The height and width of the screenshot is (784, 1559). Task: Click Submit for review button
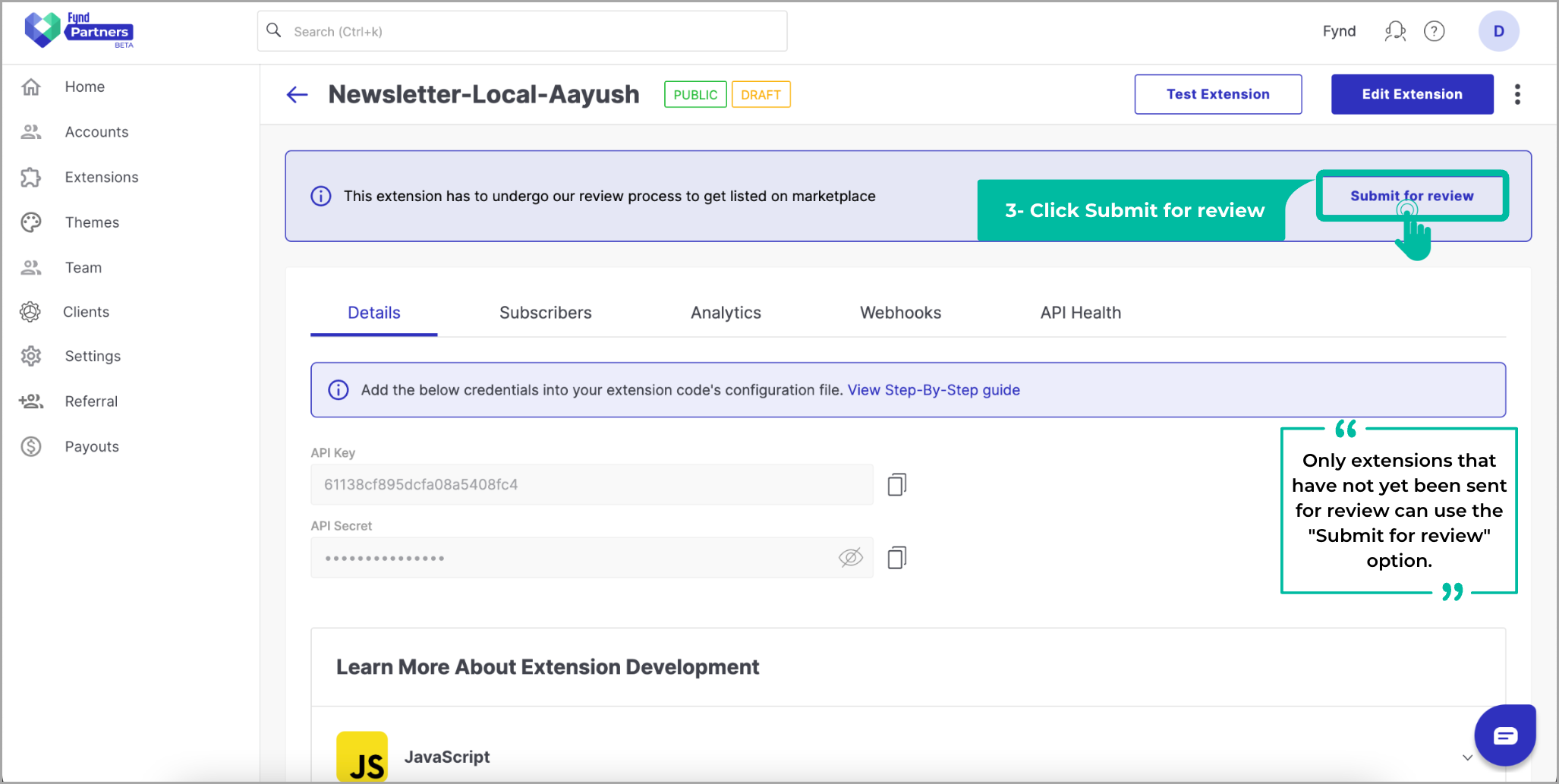tap(1412, 196)
